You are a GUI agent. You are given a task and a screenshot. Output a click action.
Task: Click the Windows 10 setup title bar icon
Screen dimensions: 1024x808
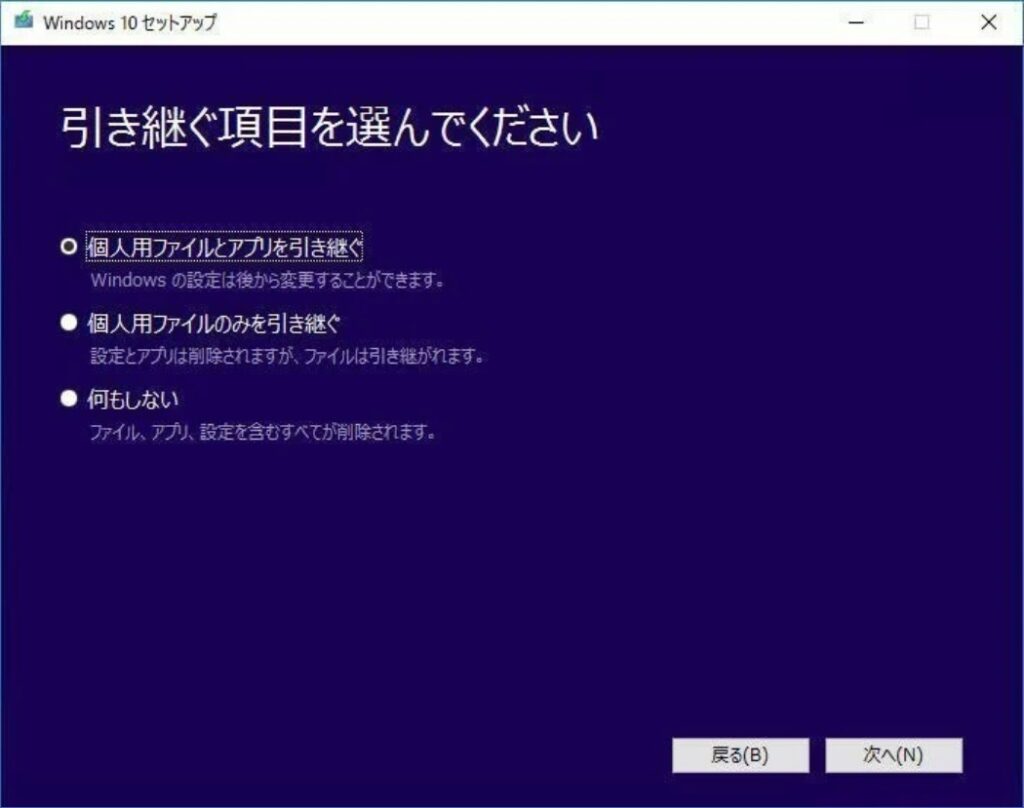coord(24,21)
